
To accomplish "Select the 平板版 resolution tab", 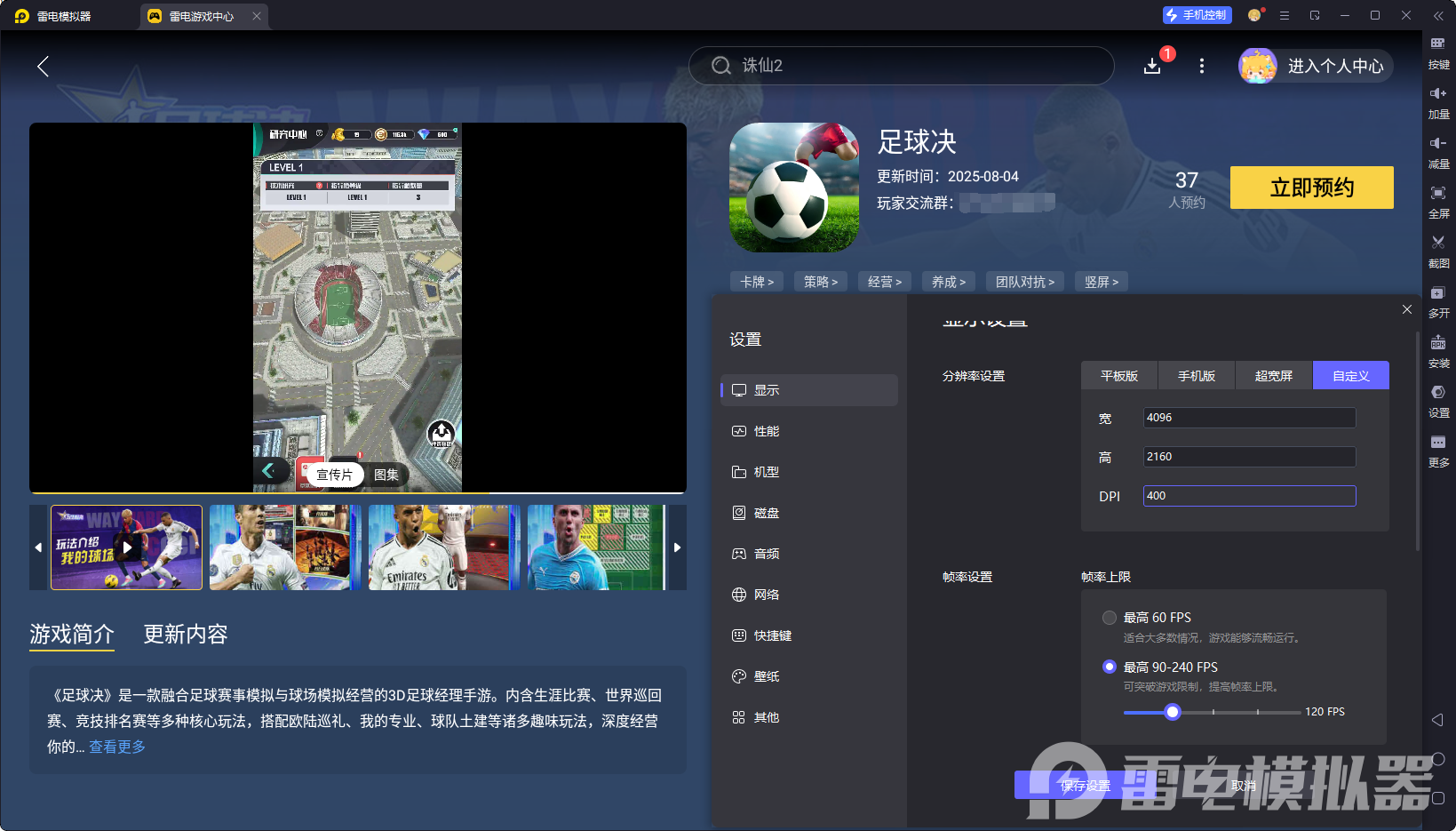I will pyautogui.click(x=1119, y=376).
